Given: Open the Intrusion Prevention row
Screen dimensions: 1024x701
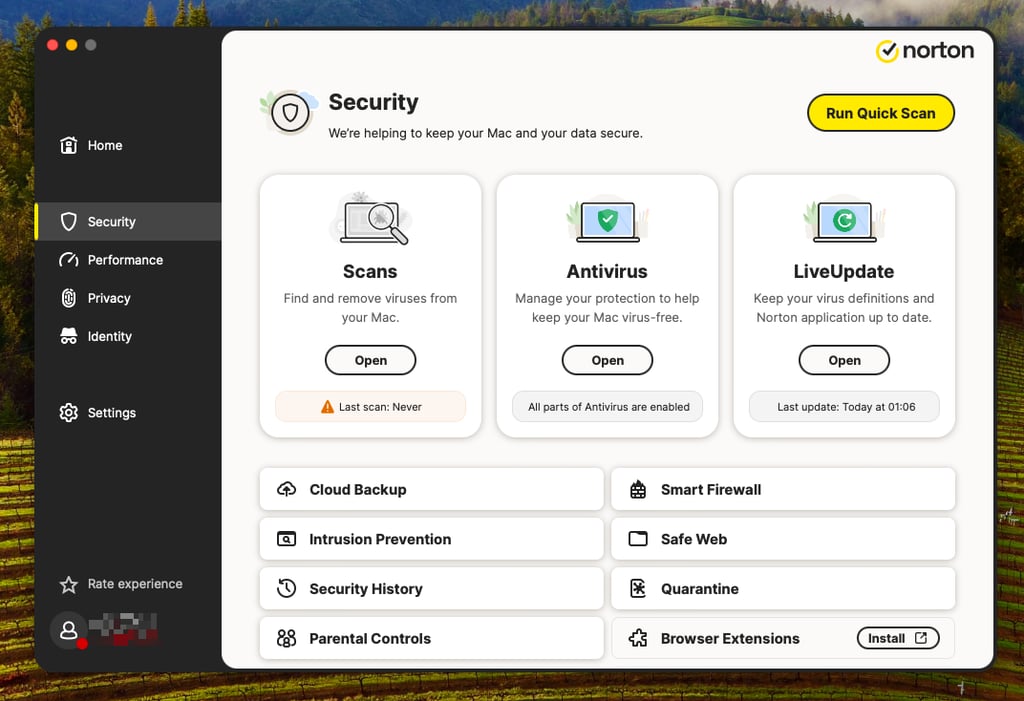Looking at the screenshot, I should [432, 539].
